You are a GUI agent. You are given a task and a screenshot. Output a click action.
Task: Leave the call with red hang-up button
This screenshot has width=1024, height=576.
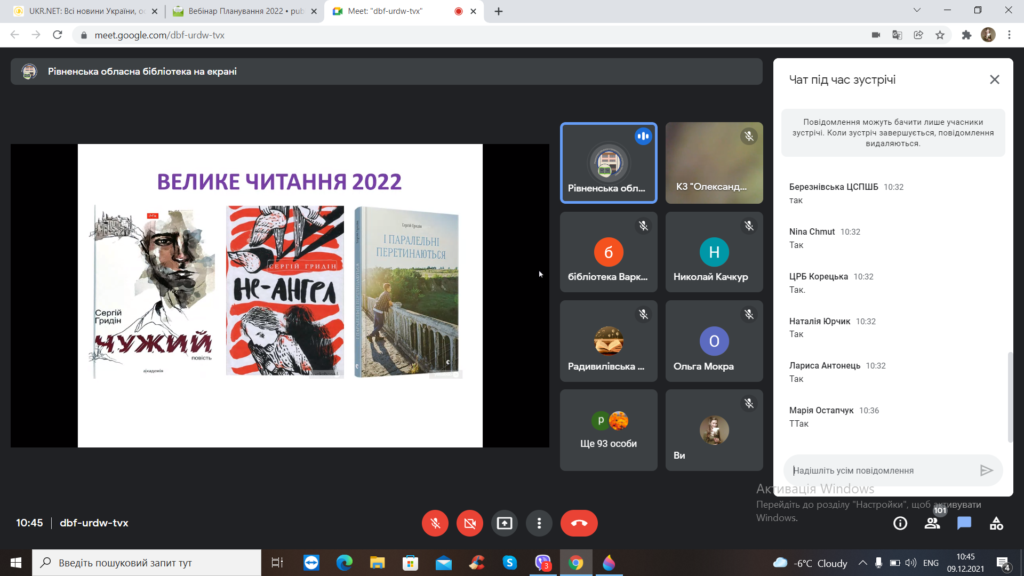pyautogui.click(x=578, y=522)
